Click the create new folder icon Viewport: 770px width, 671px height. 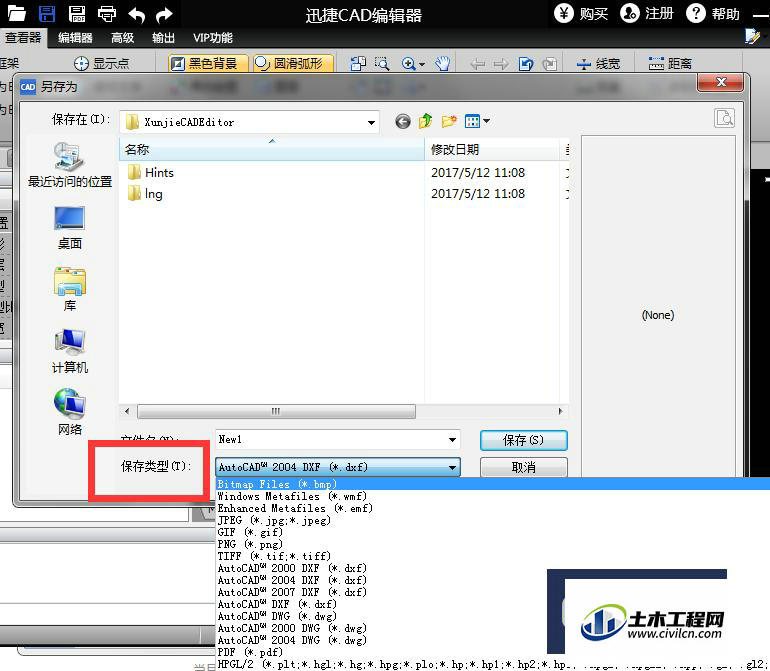[x=449, y=121]
